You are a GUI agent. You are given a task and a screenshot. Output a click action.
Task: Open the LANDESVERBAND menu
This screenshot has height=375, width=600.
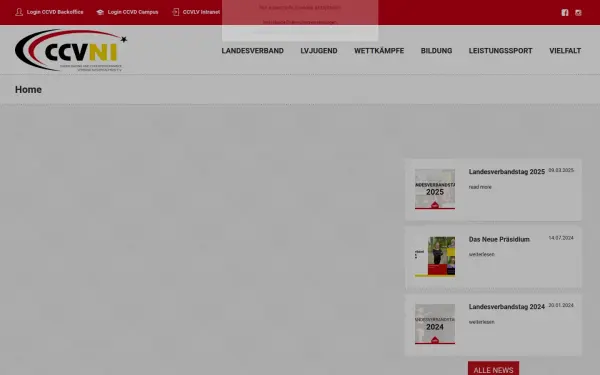click(253, 51)
